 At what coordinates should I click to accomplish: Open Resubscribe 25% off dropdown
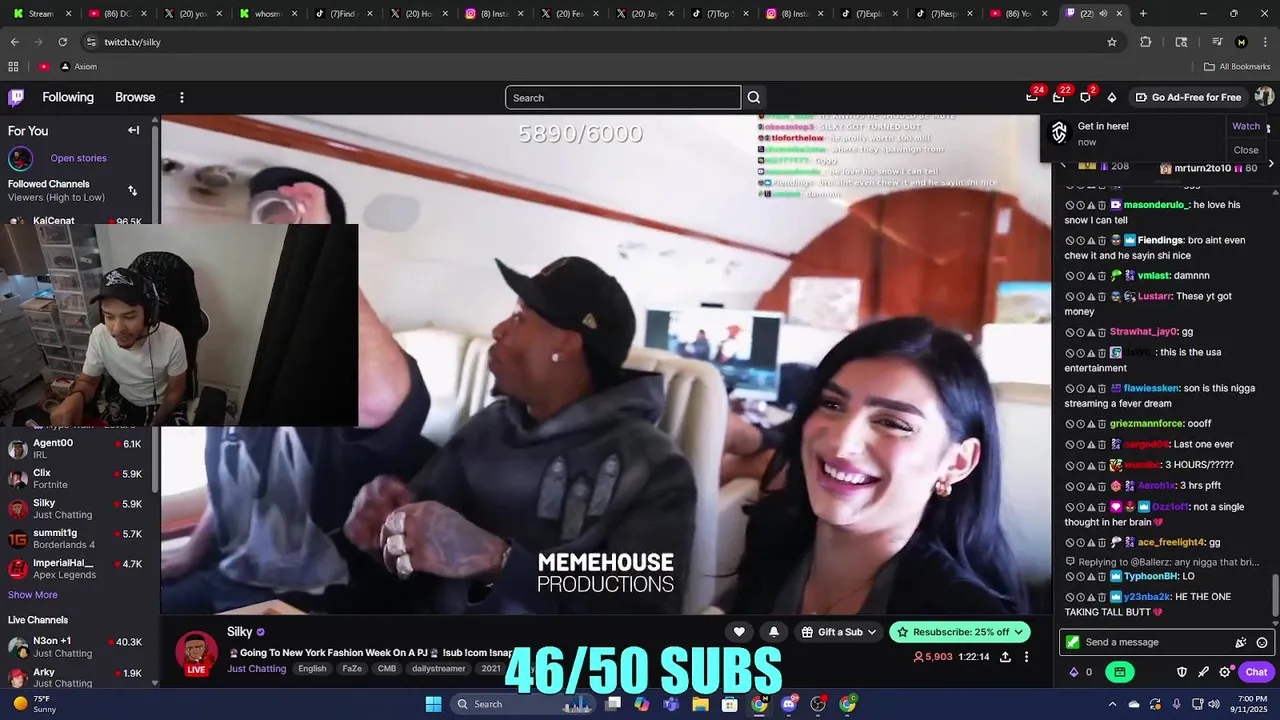[960, 632]
